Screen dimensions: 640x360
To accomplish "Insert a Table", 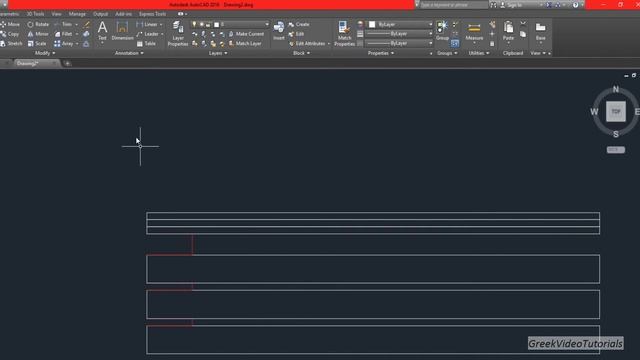I will coord(146,43).
